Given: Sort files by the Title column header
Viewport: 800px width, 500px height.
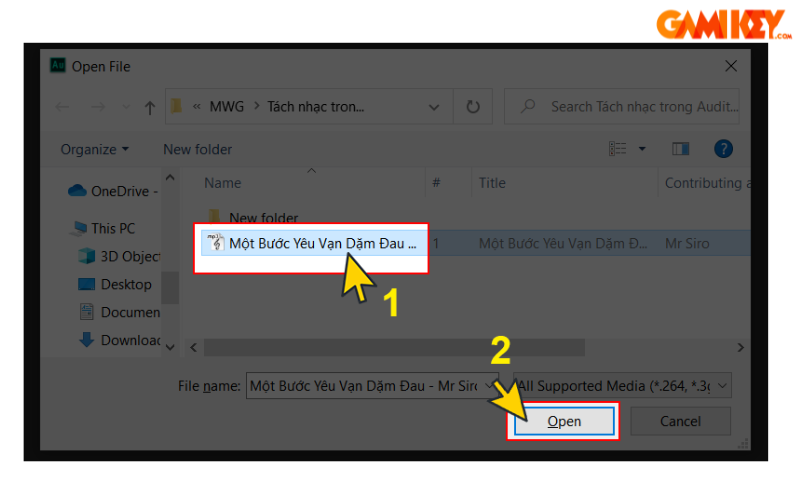Looking at the screenshot, I should pos(492,183).
